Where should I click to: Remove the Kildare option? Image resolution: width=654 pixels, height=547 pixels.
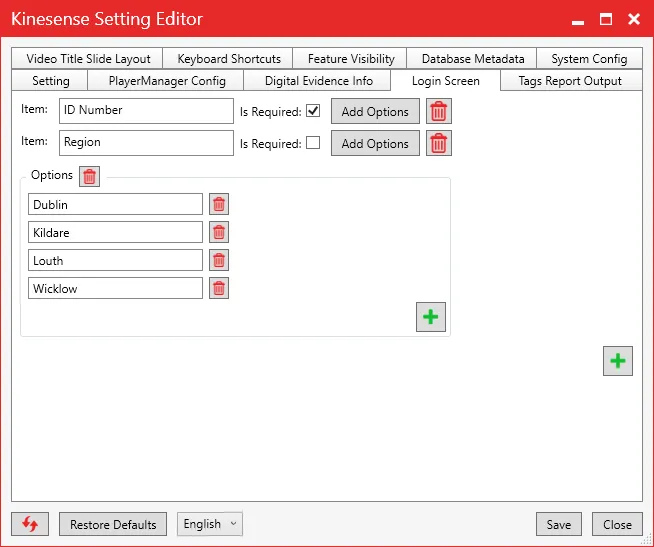[x=219, y=232]
